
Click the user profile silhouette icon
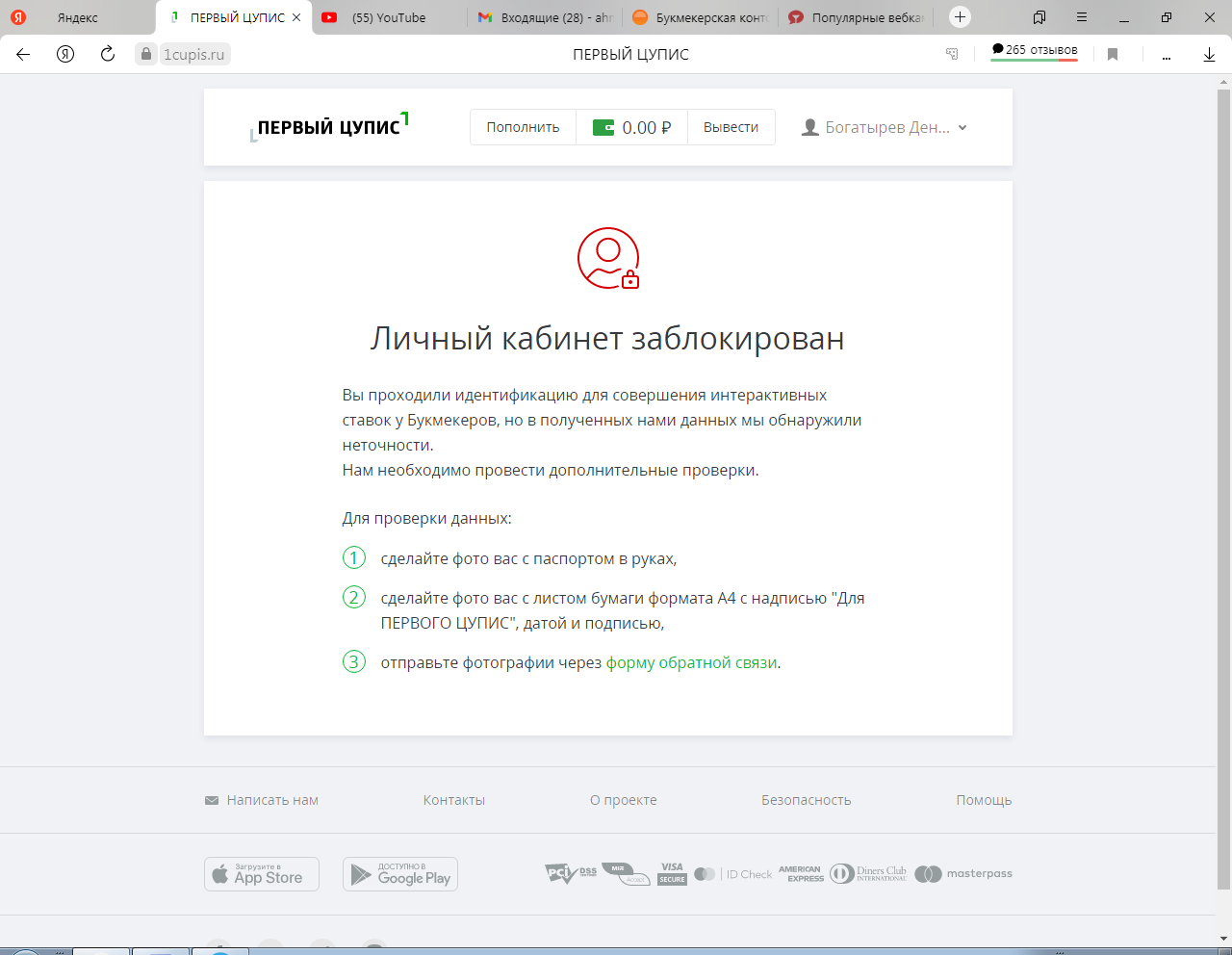[x=810, y=127]
